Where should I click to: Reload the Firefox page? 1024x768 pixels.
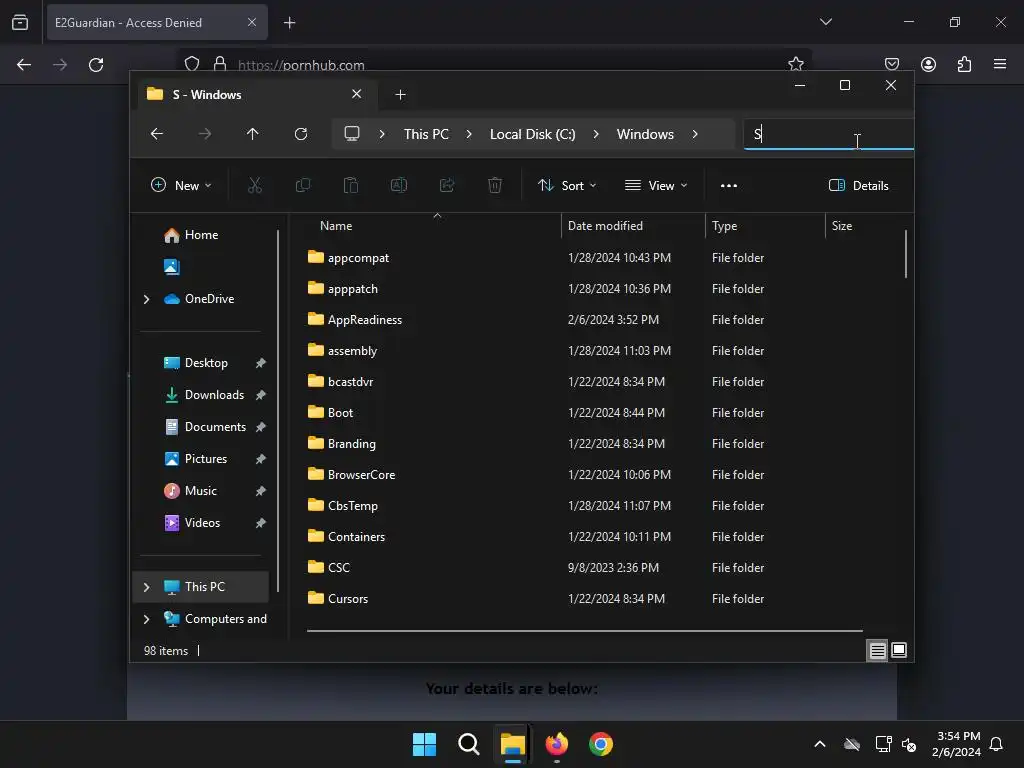tap(96, 65)
